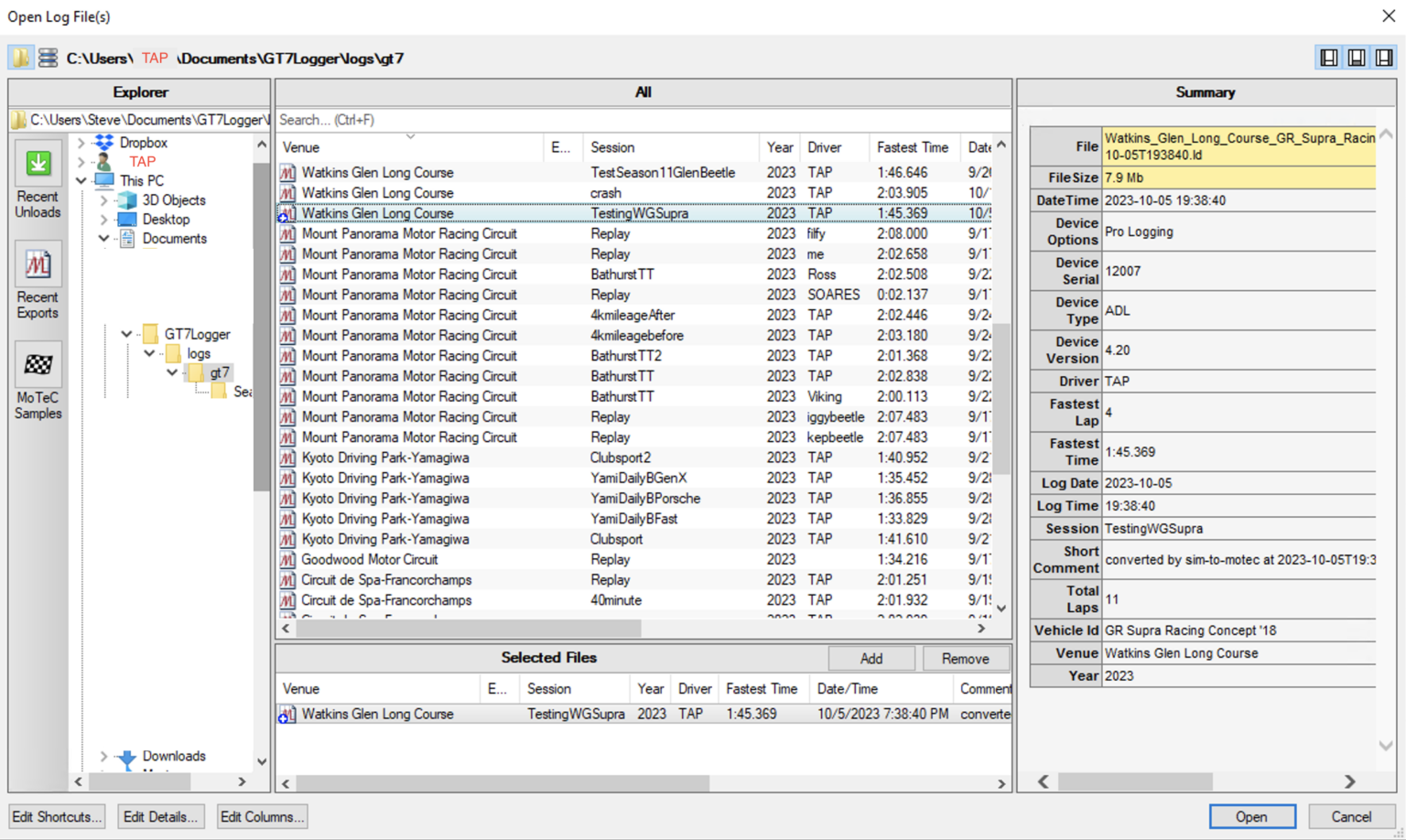
Task: Expand the Dropbox tree node
Action: tap(81, 143)
